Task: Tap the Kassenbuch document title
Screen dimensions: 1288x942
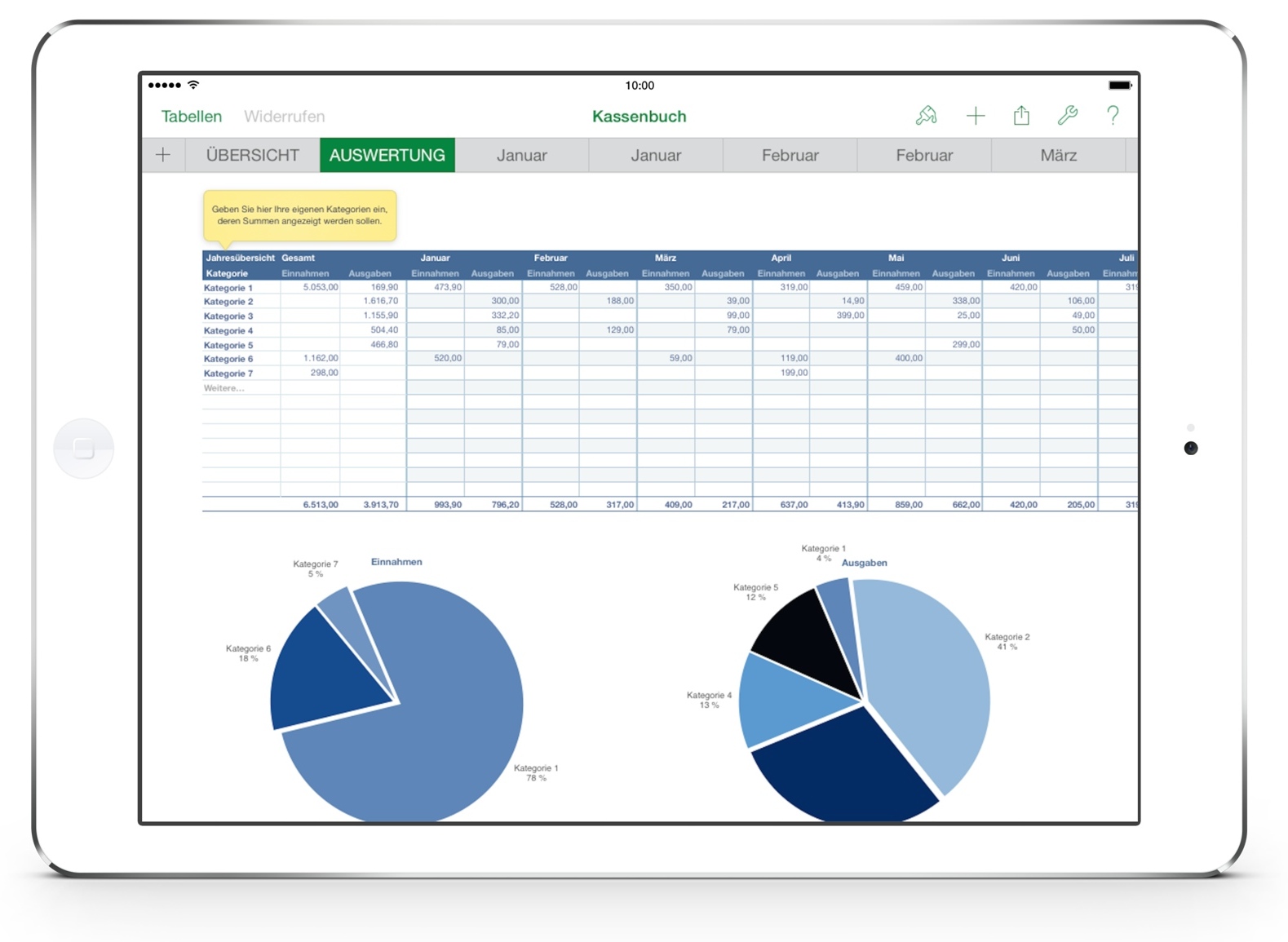Action: click(639, 117)
